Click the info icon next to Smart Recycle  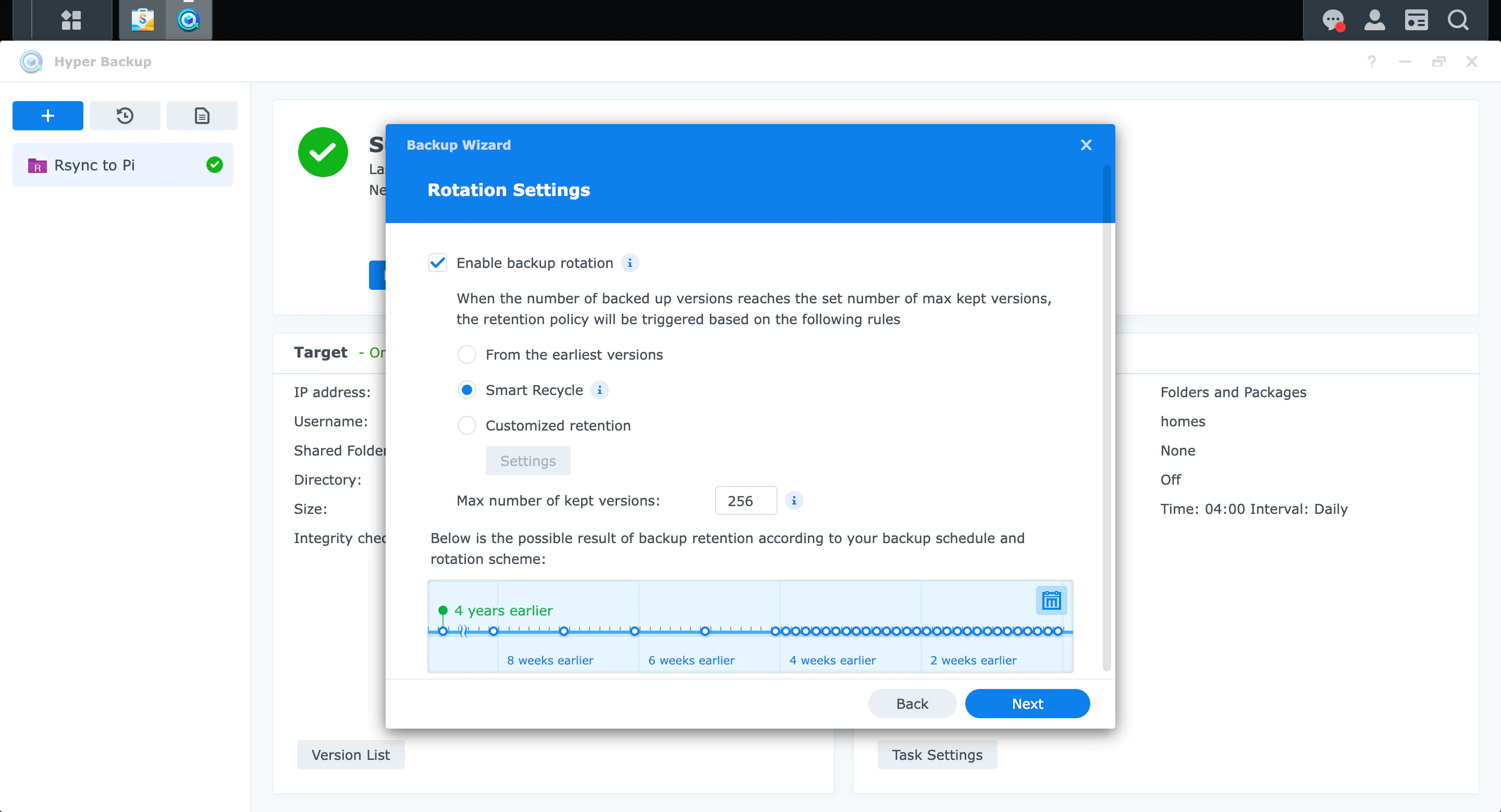(599, 390)
